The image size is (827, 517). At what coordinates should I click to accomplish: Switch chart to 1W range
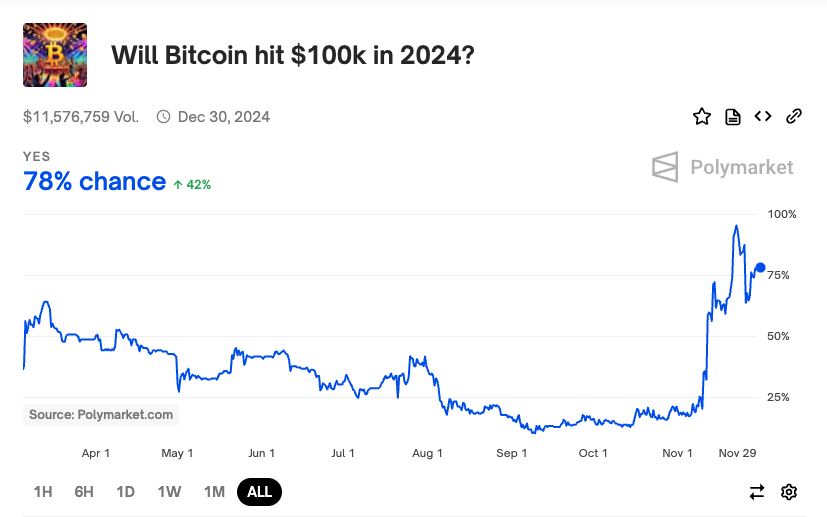click(x=169, y=492)
